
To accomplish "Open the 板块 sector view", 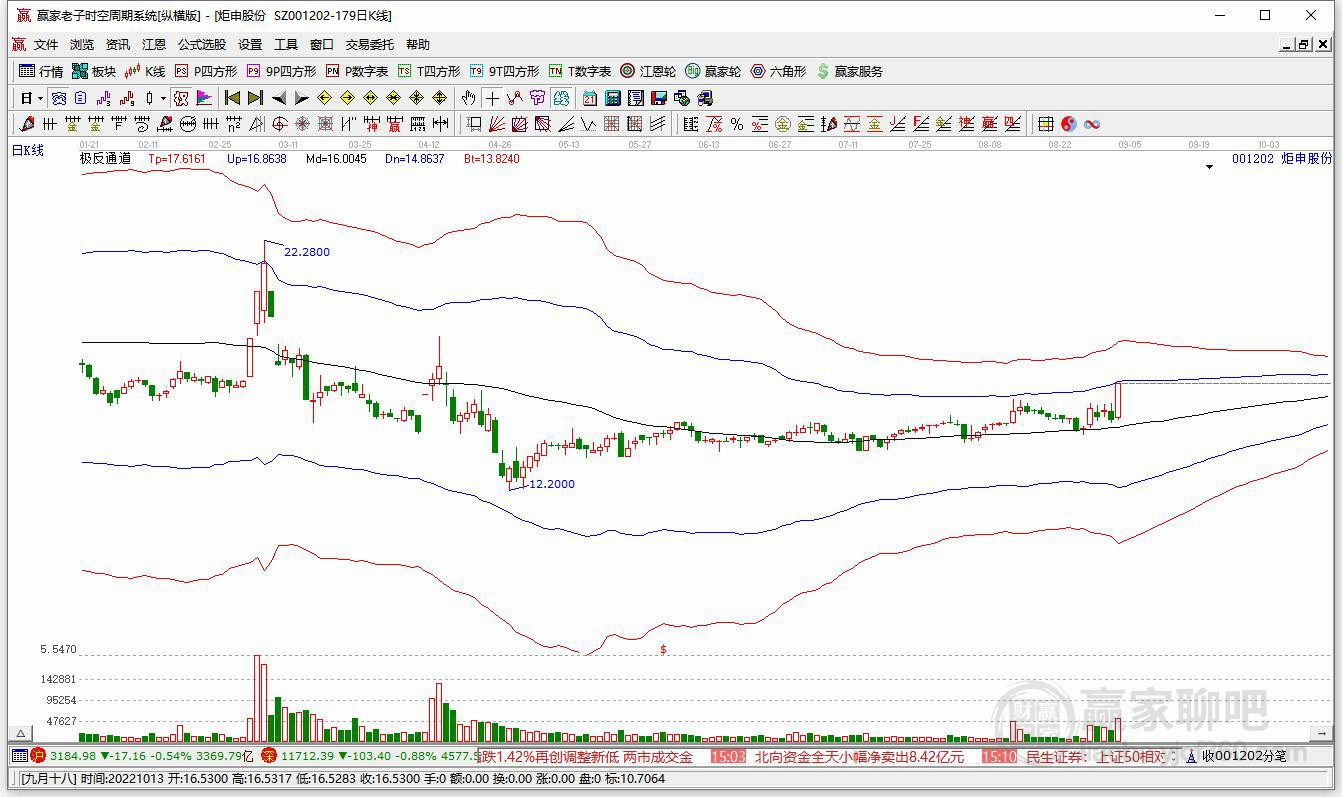I will [x=94, y=71].
